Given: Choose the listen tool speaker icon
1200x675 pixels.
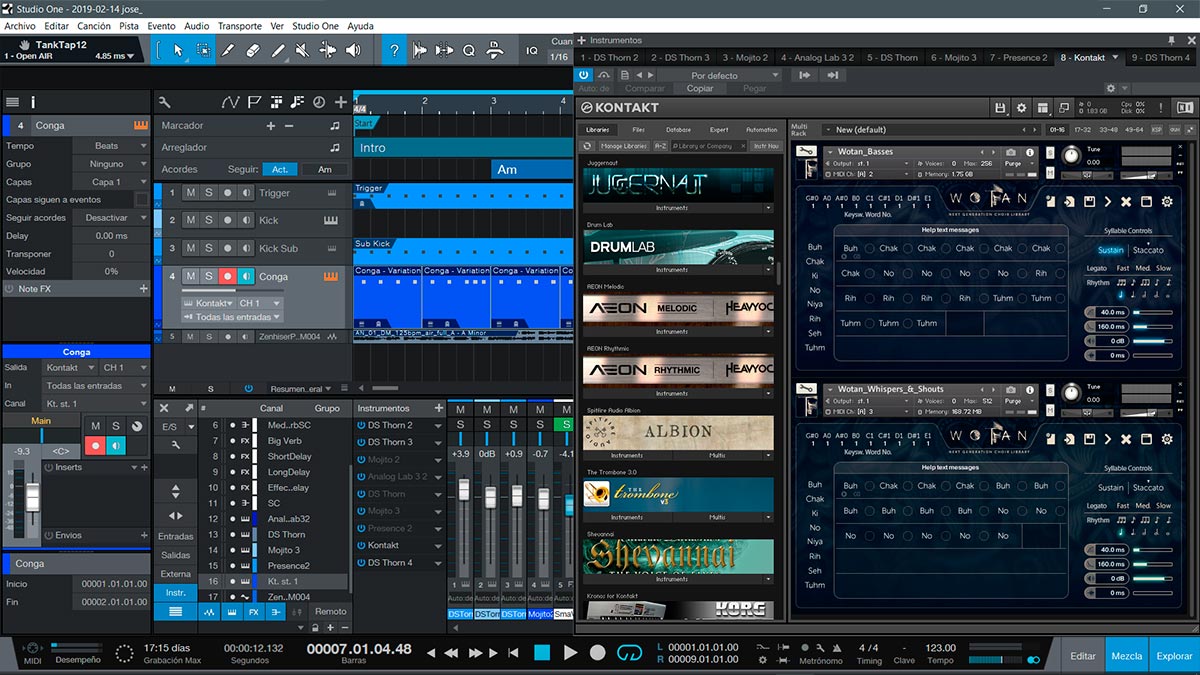Looking at the screenshot, I should 354,50.
